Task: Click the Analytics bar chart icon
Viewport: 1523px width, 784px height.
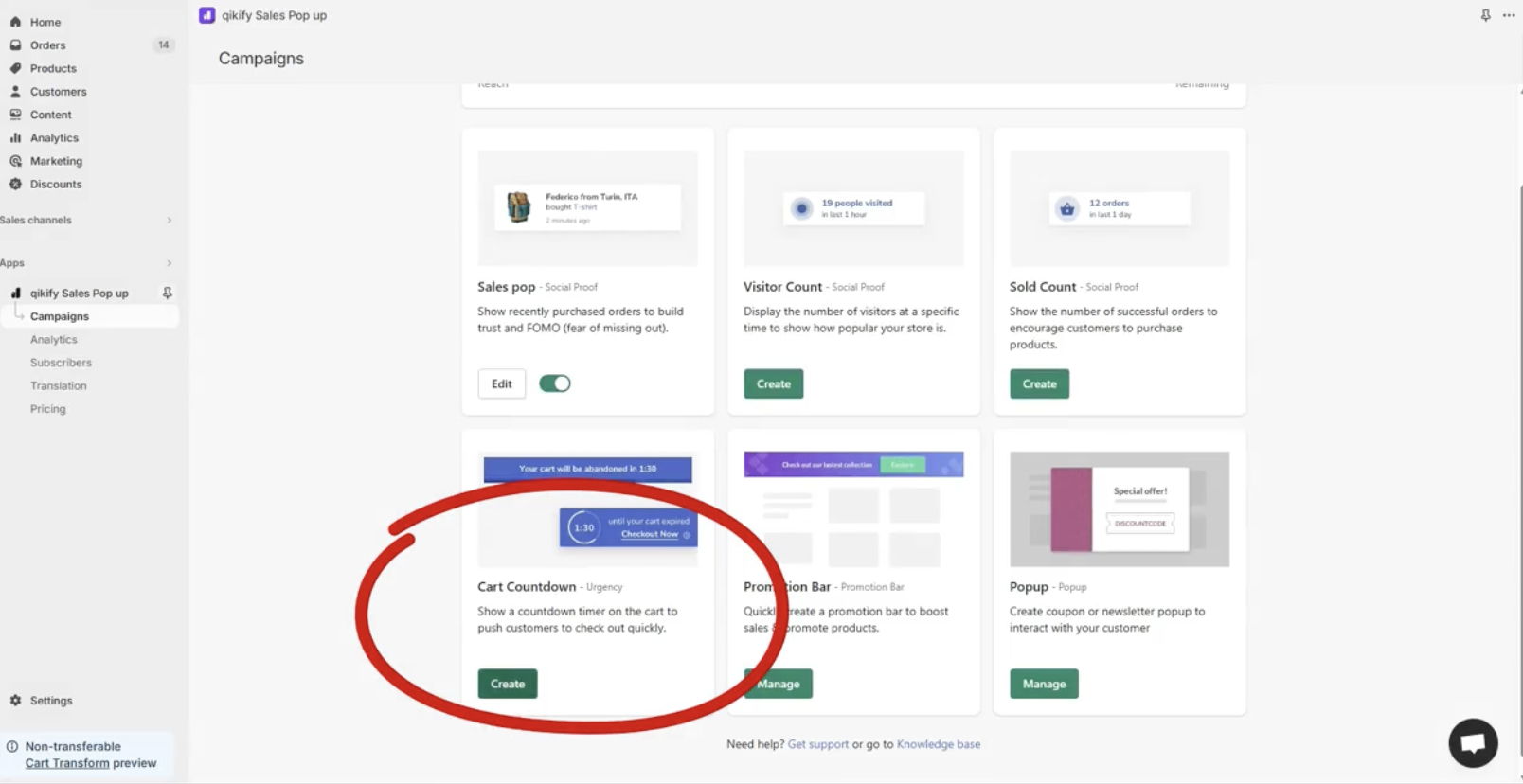Action: point(15,137)
